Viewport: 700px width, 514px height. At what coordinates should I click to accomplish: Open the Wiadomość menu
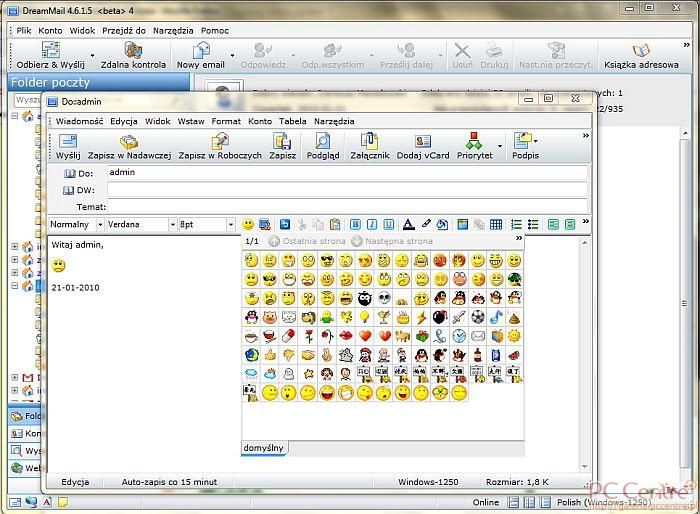(79, 121)
